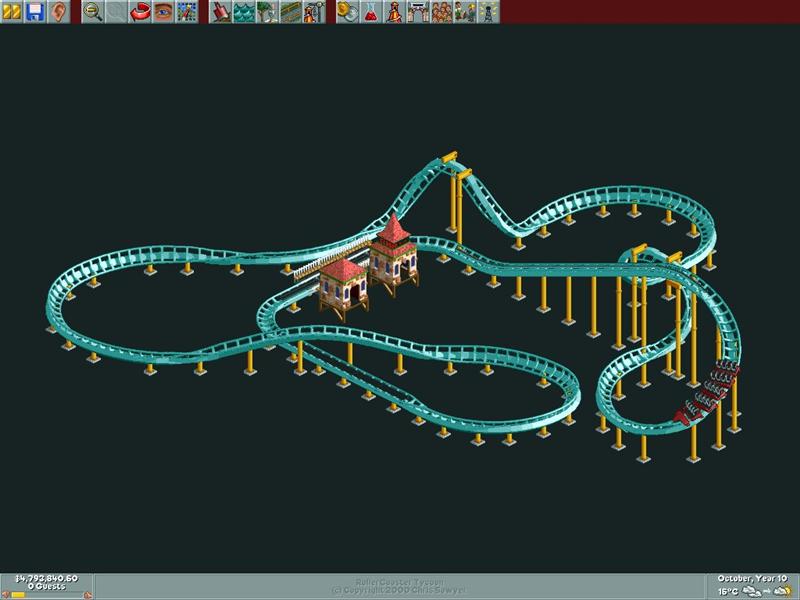
Task: Click the tower icon with light rays
Action: point(489,12)
